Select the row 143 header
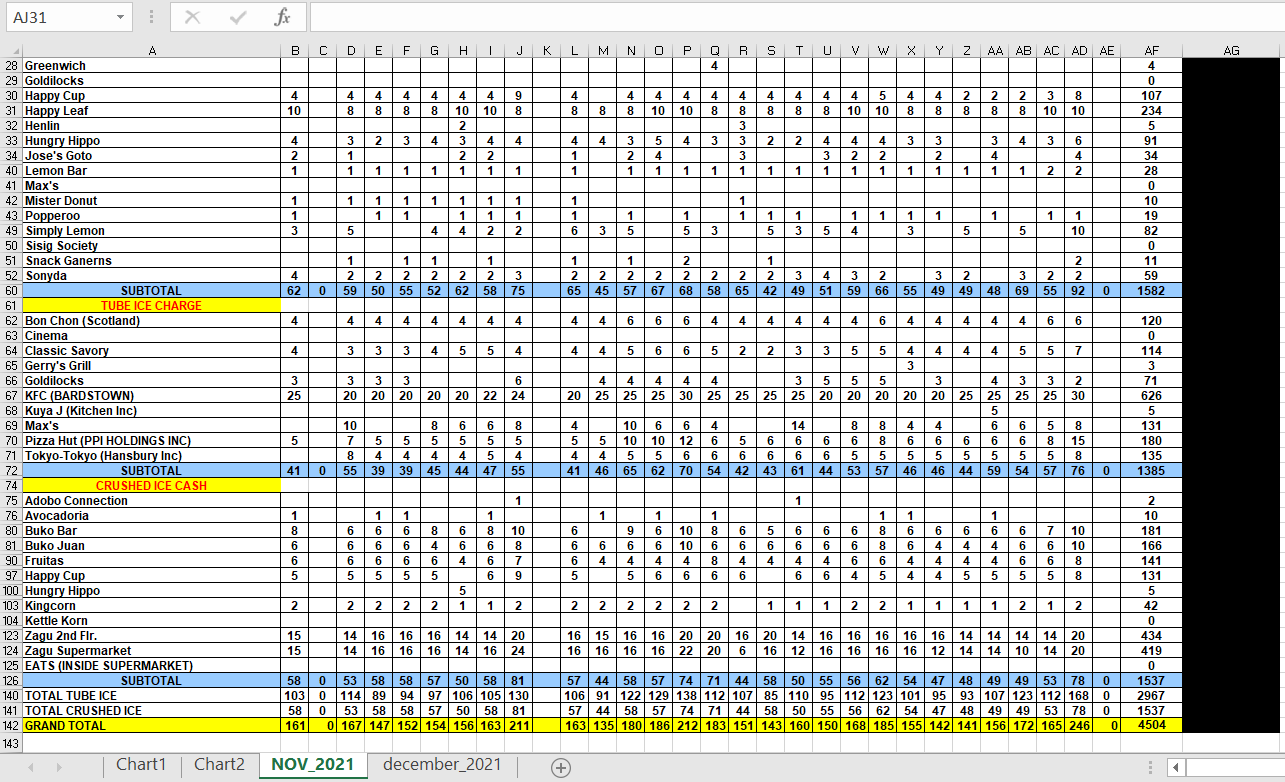This screenshot has height=782, width=1285. tap(11, 743)
